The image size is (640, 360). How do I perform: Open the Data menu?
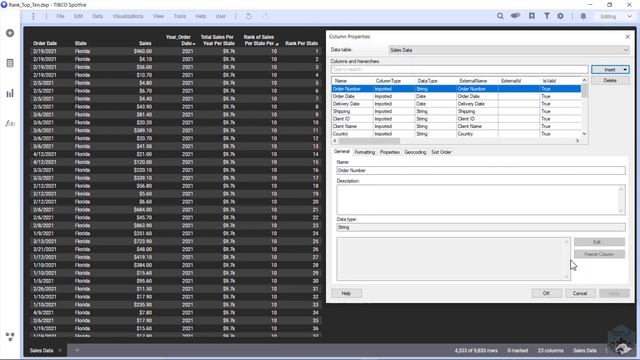[x=98, y=16]
